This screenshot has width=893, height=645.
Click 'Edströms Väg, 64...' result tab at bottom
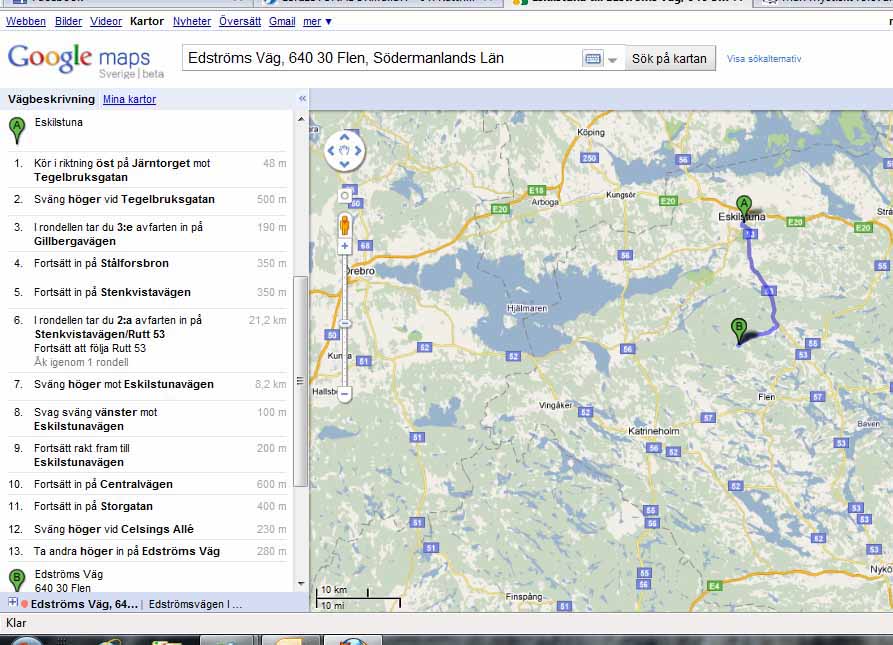click(84, 604)
